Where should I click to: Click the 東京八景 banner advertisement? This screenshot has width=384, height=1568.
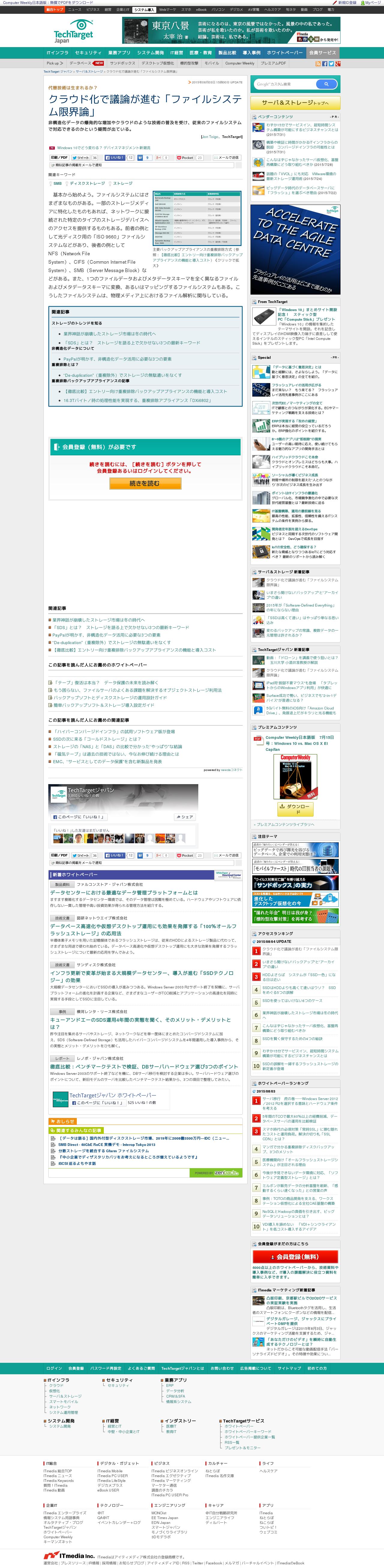(231, 30)
